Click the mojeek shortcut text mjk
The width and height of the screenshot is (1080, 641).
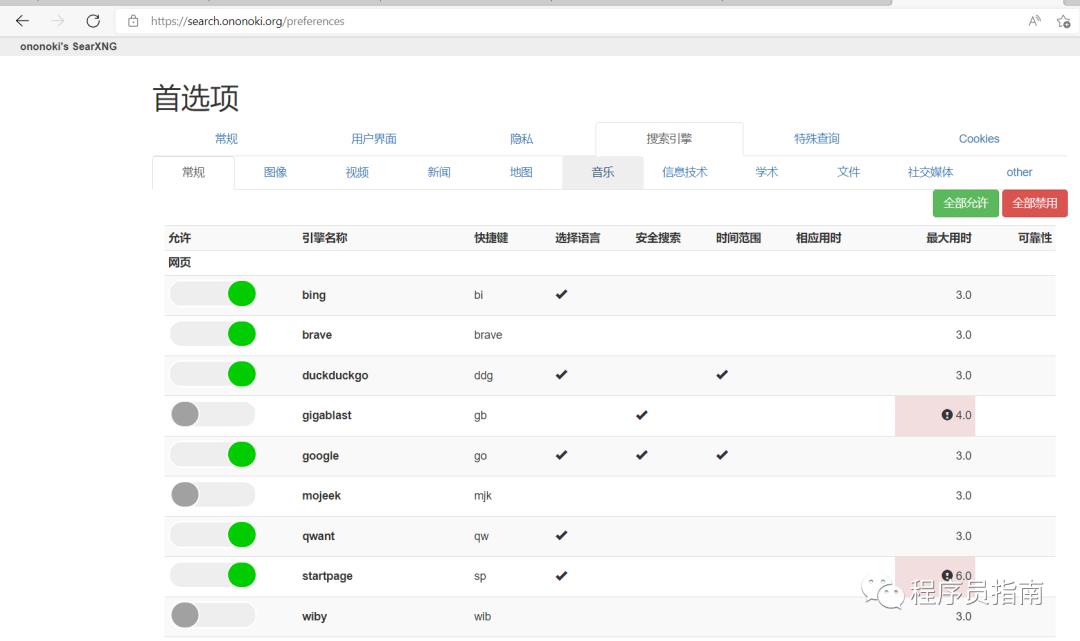point(483,496)
